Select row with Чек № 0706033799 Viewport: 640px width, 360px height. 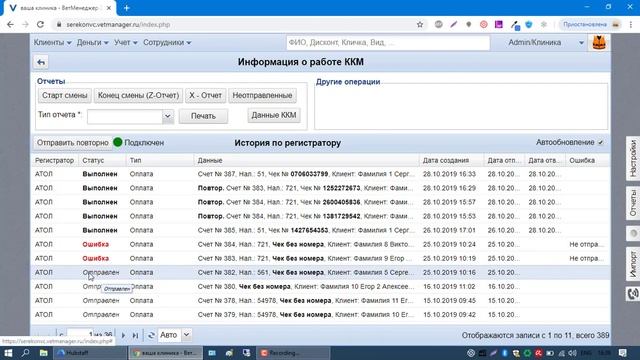click(x=321, y=174)
